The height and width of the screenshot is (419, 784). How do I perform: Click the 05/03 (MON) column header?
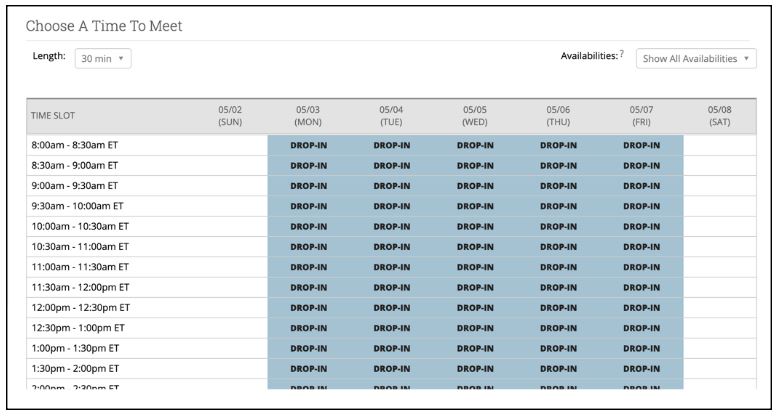coord(308,115)
